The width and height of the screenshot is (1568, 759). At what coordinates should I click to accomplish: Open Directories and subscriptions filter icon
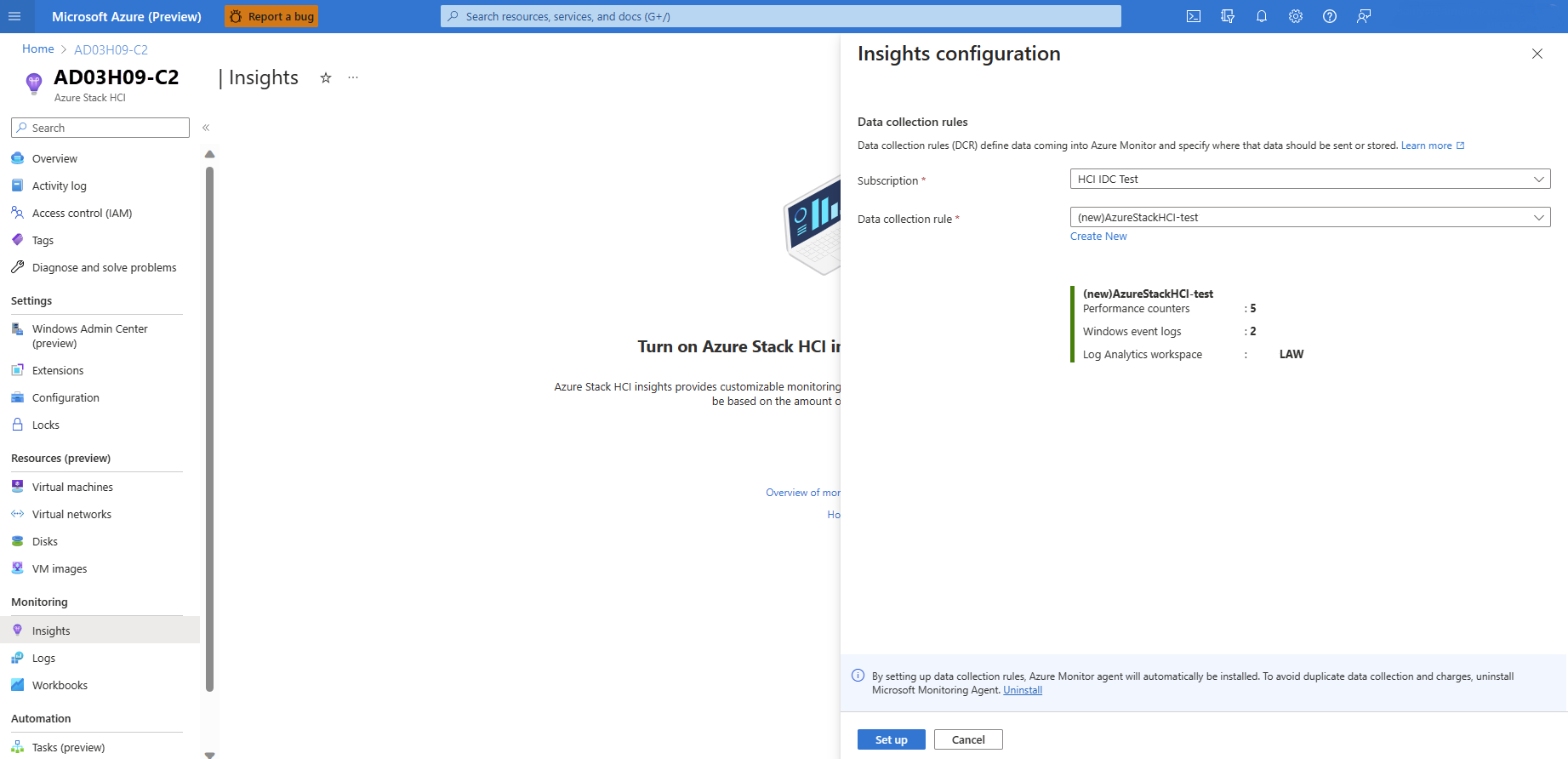[1228, 16]
